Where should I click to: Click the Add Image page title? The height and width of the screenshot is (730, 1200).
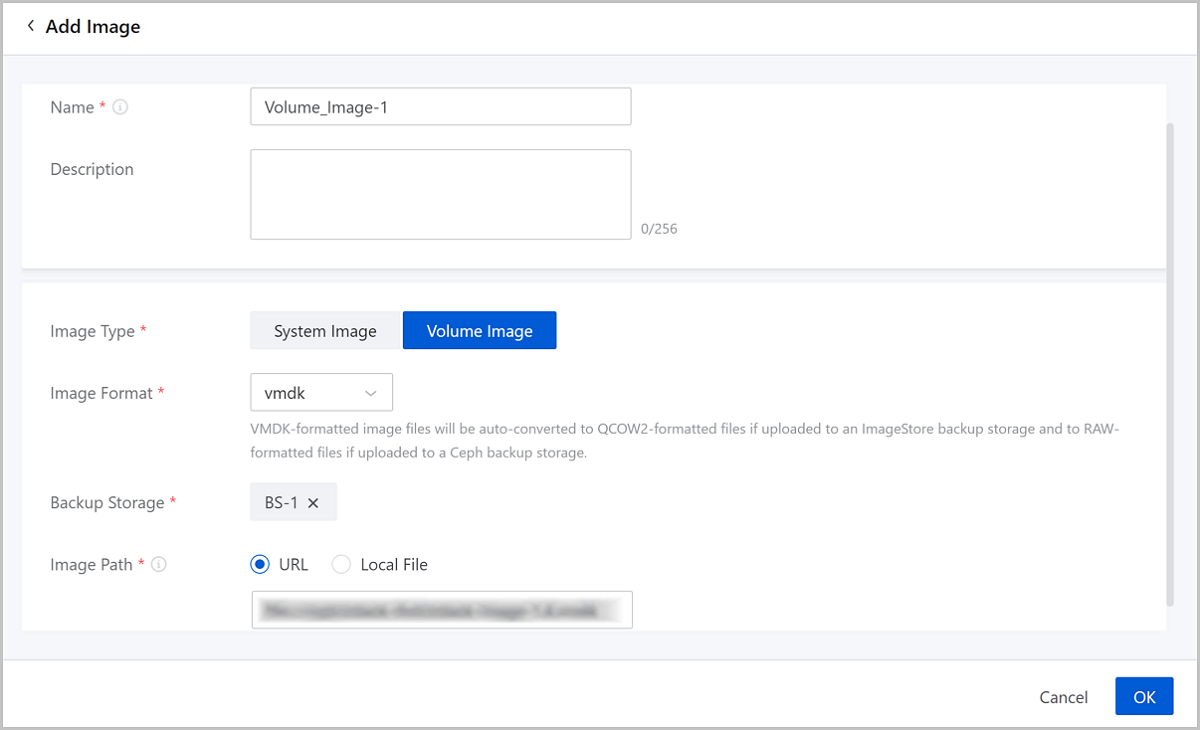tap(93, 27)
